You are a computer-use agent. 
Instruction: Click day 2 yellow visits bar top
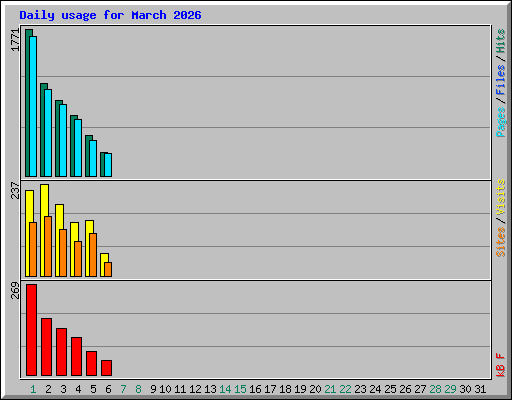coord(44,200)
